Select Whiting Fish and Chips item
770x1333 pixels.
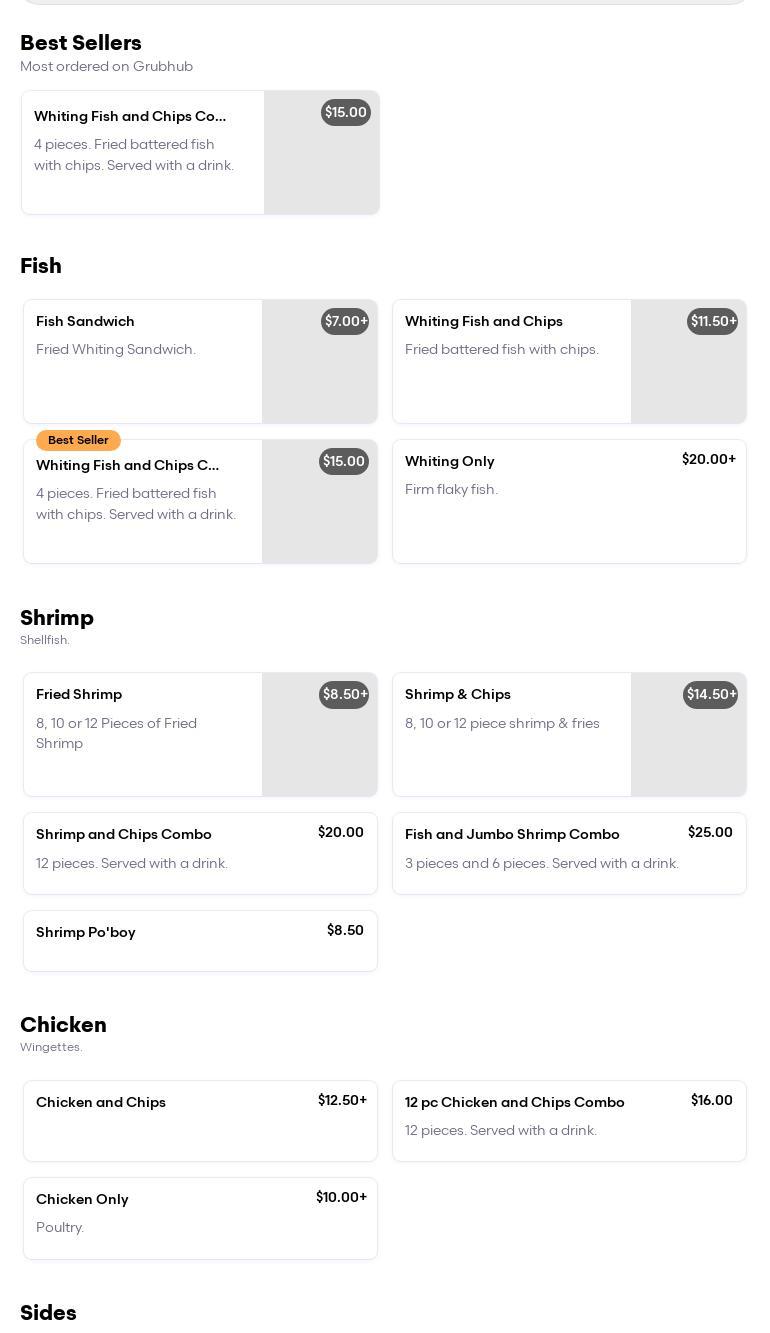tap(484, 322)
